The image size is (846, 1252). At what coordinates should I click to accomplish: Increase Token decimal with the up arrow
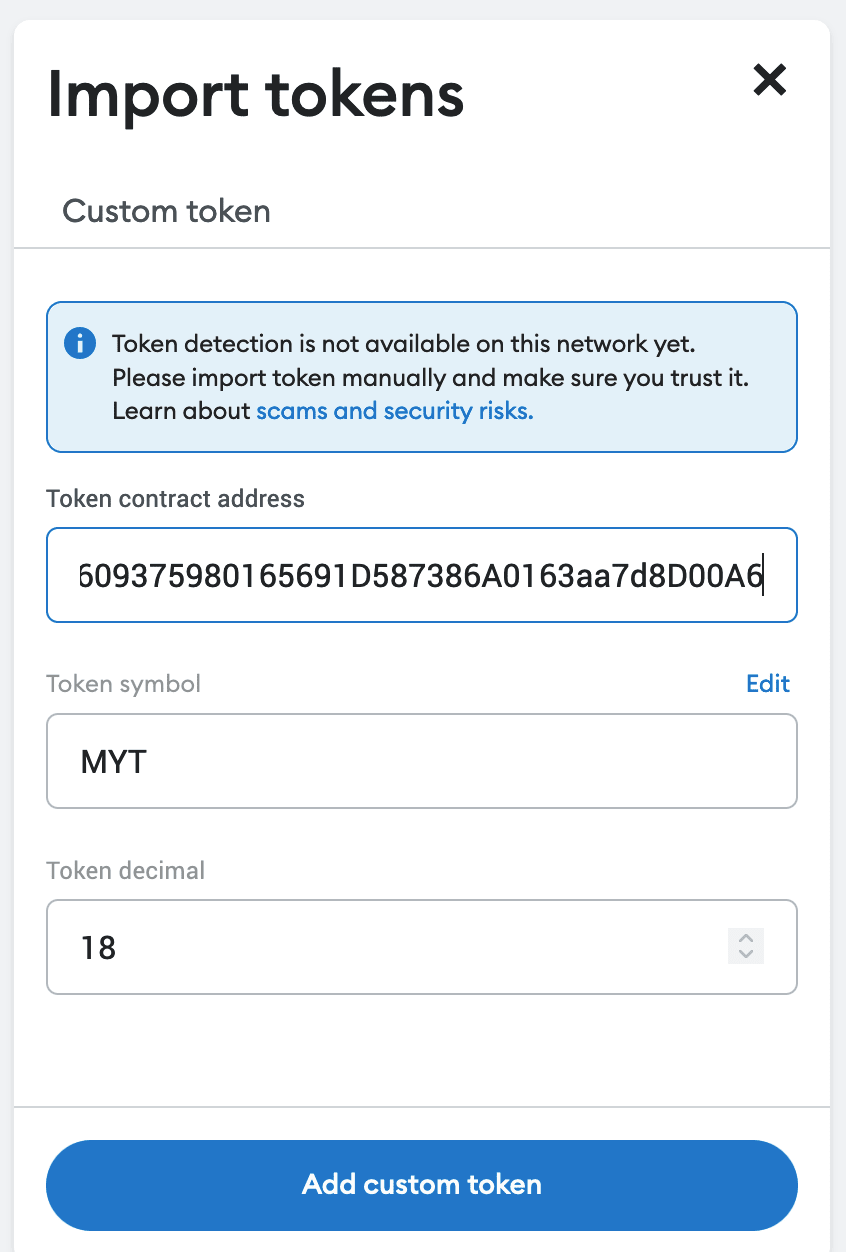click(745, 938)
